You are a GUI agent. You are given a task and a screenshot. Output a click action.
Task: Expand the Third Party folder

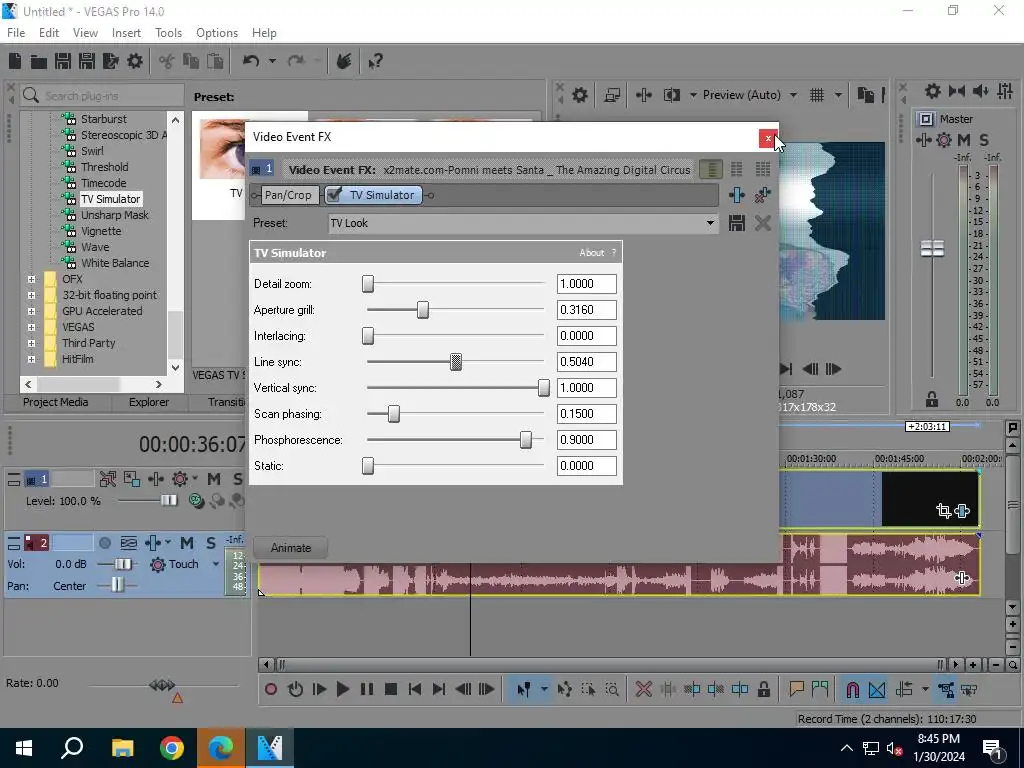coord(31,344)
